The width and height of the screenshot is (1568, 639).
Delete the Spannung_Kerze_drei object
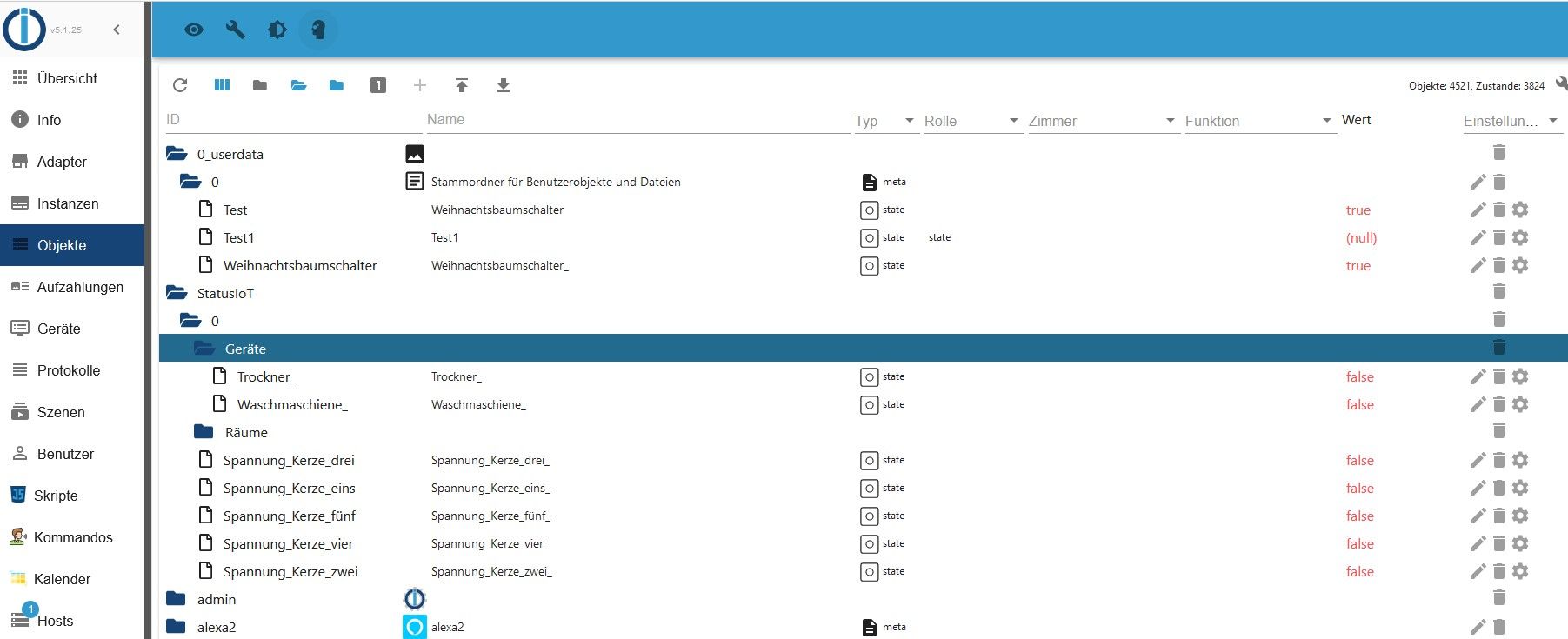pos(1499,460)
